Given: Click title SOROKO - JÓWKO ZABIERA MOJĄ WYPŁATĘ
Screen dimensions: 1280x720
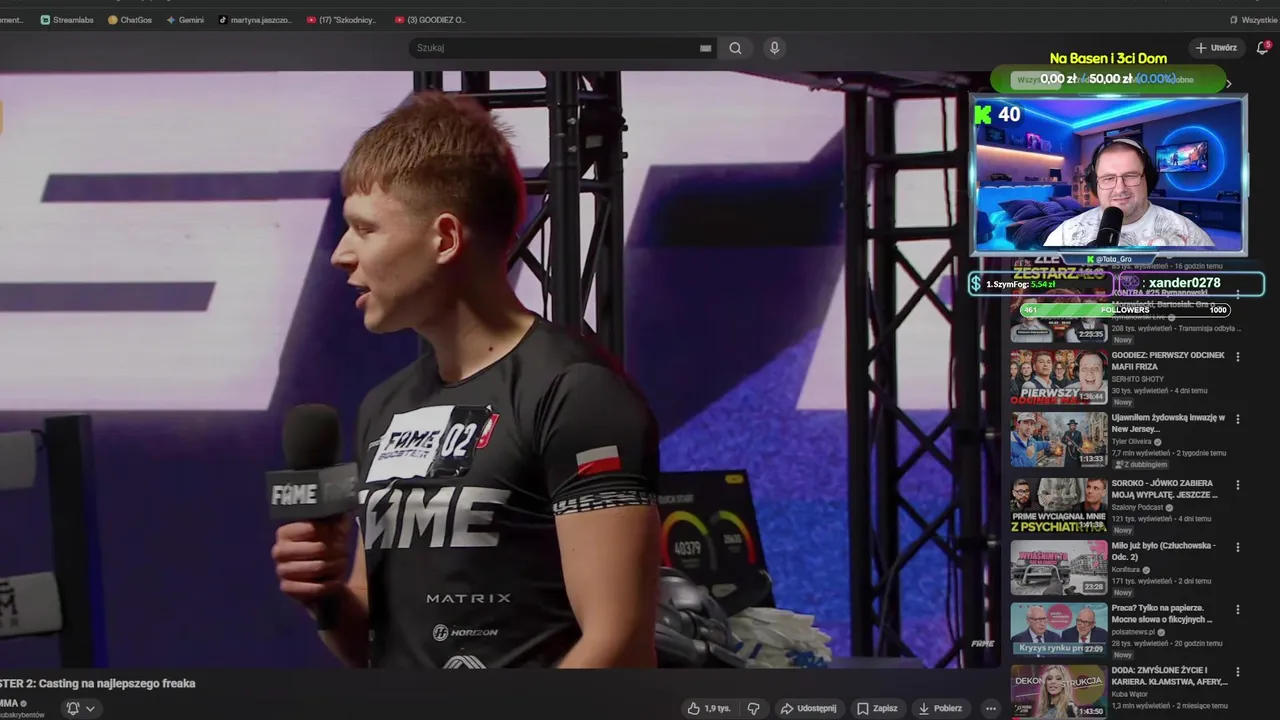Looking at the screenshot, I should pos(1165,488).
